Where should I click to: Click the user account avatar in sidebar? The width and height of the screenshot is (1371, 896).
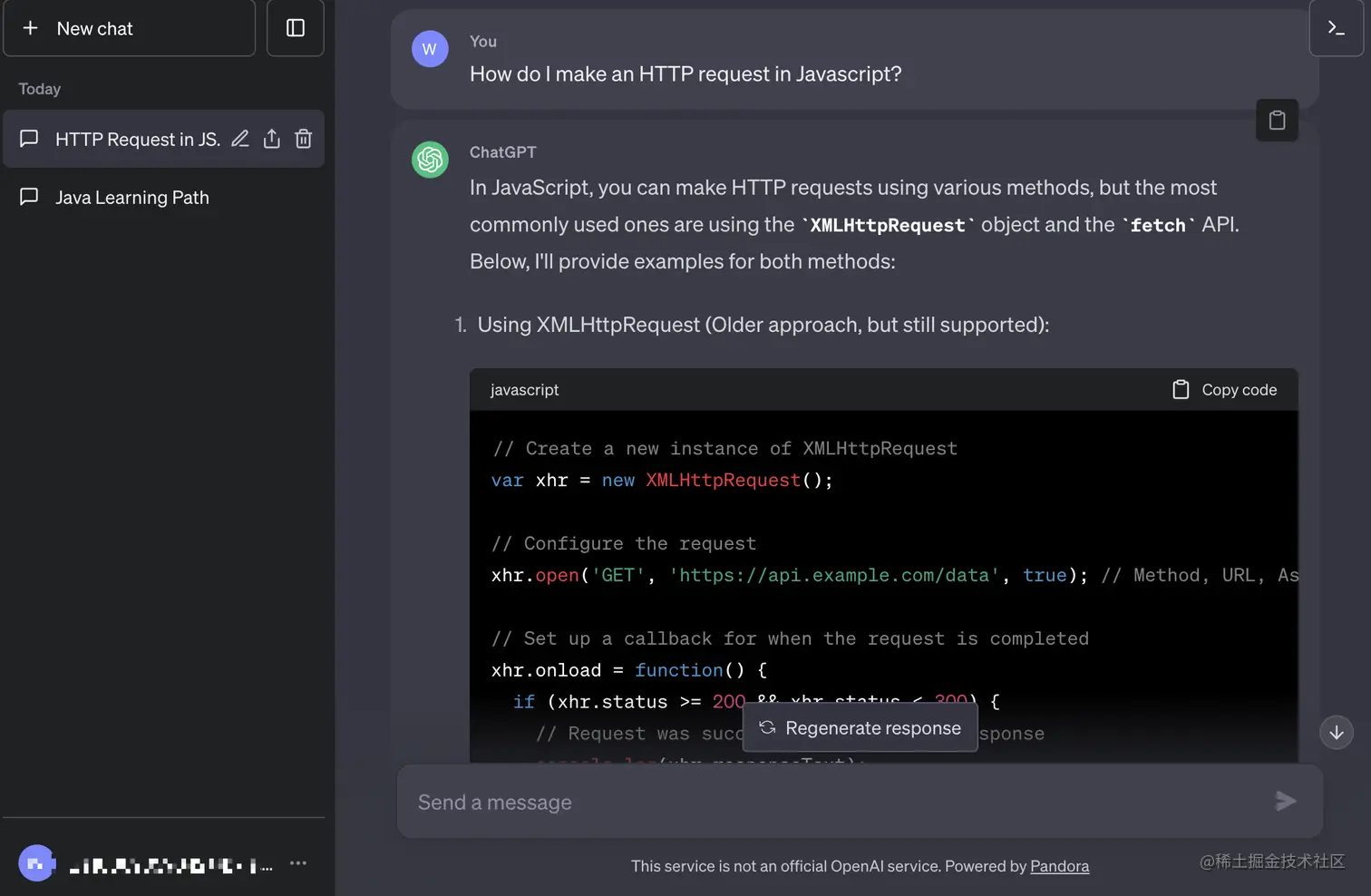point(36,863)
